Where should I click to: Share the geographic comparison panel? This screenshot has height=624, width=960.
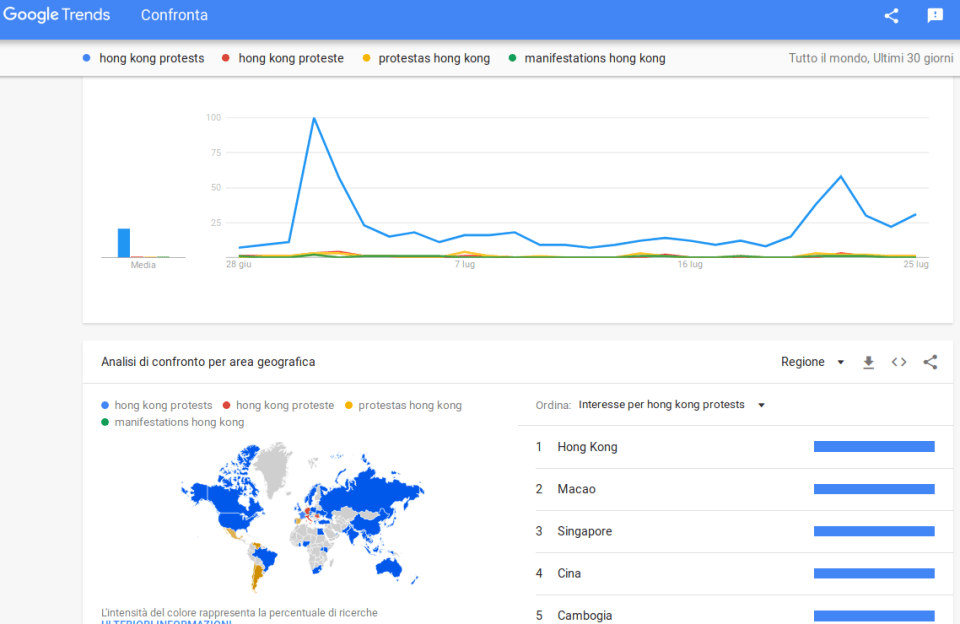coord(930,362)
